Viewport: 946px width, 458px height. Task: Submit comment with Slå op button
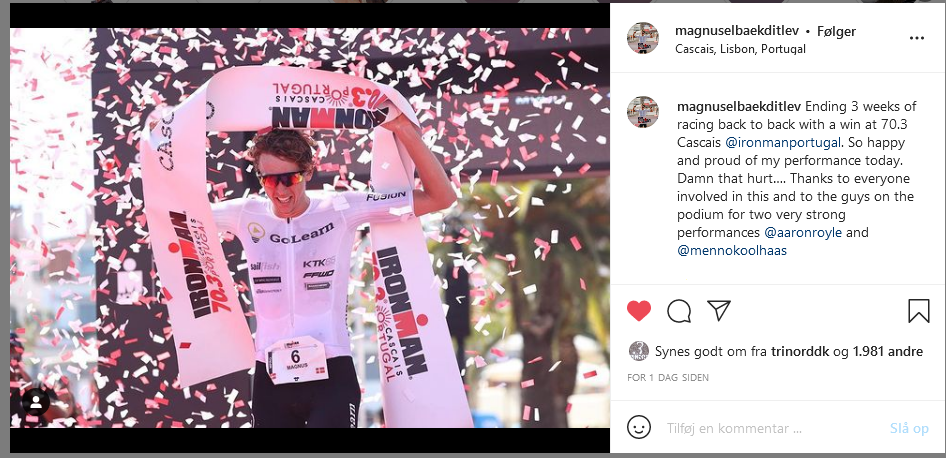click(909, 428)
